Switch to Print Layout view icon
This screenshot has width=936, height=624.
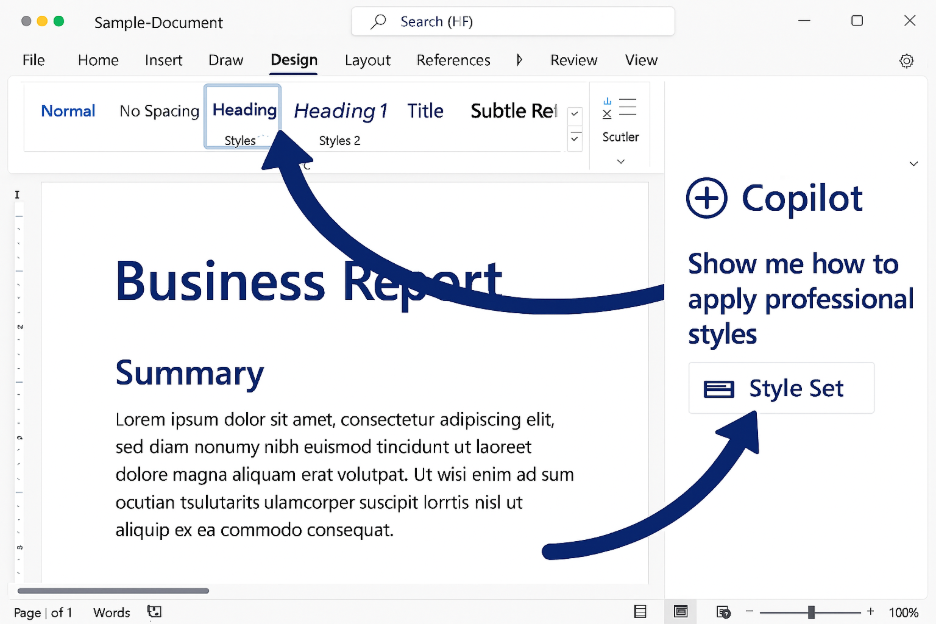coord(681,611)
